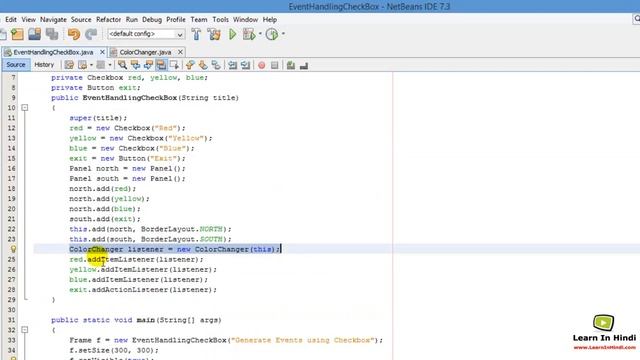Click the Comment lines icon
The height and width of the screenshot is (360, 640).
(x=291, y=65)
